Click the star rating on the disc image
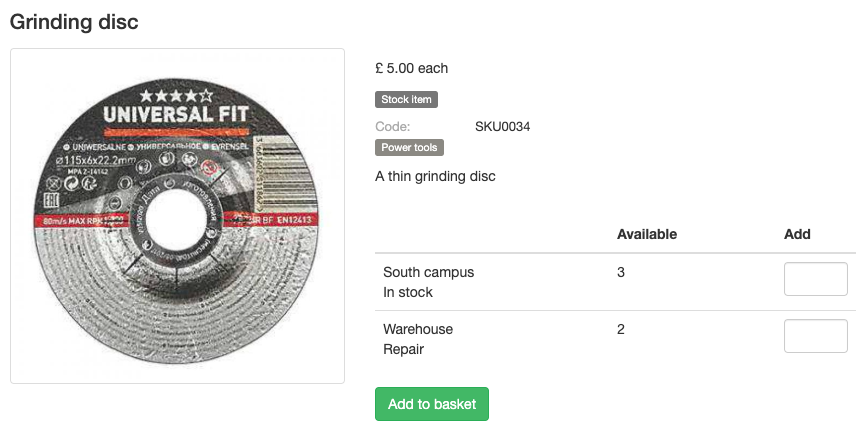865x434 pixels. pos(176,95)
